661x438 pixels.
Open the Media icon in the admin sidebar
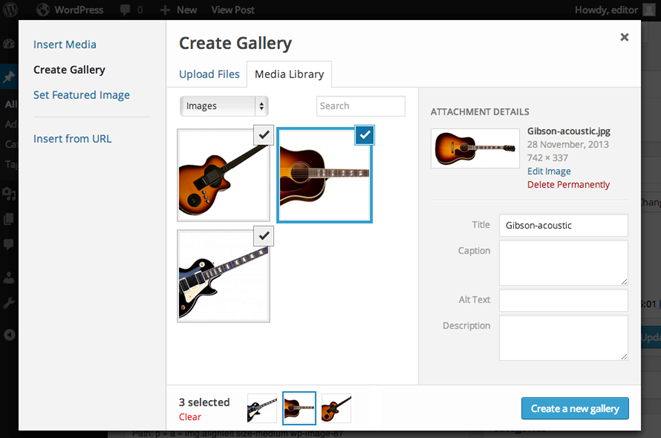pos(9,193)
